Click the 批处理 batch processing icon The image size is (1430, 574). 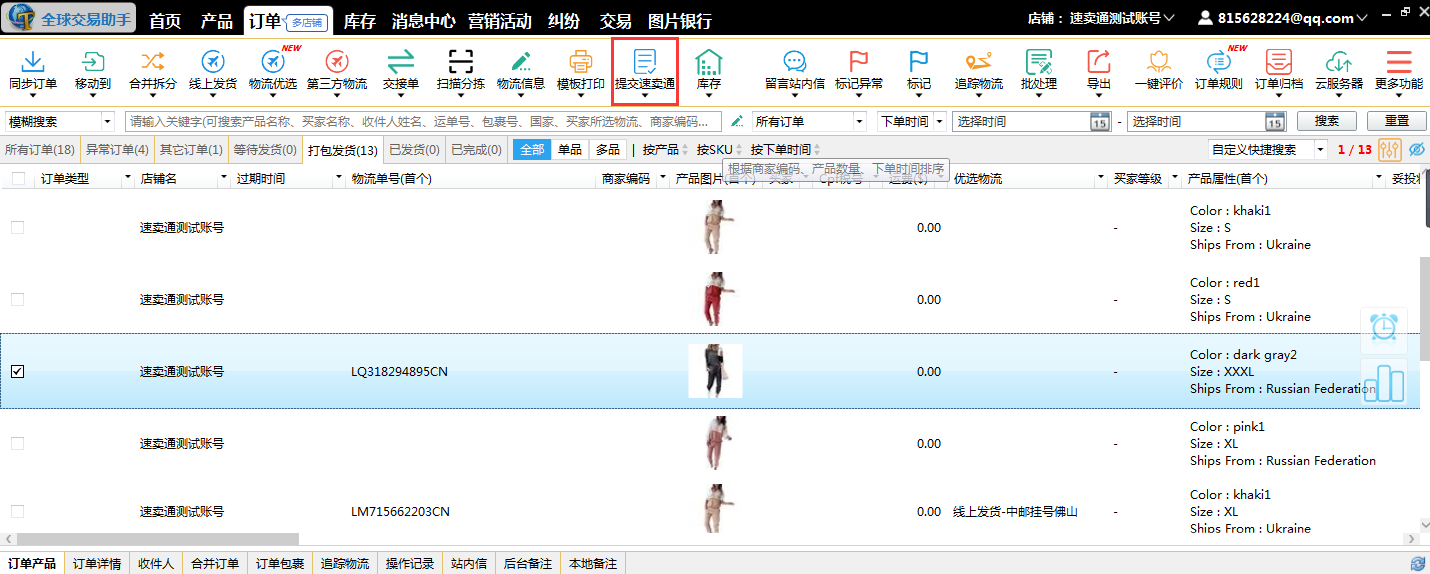point(1039,62)
